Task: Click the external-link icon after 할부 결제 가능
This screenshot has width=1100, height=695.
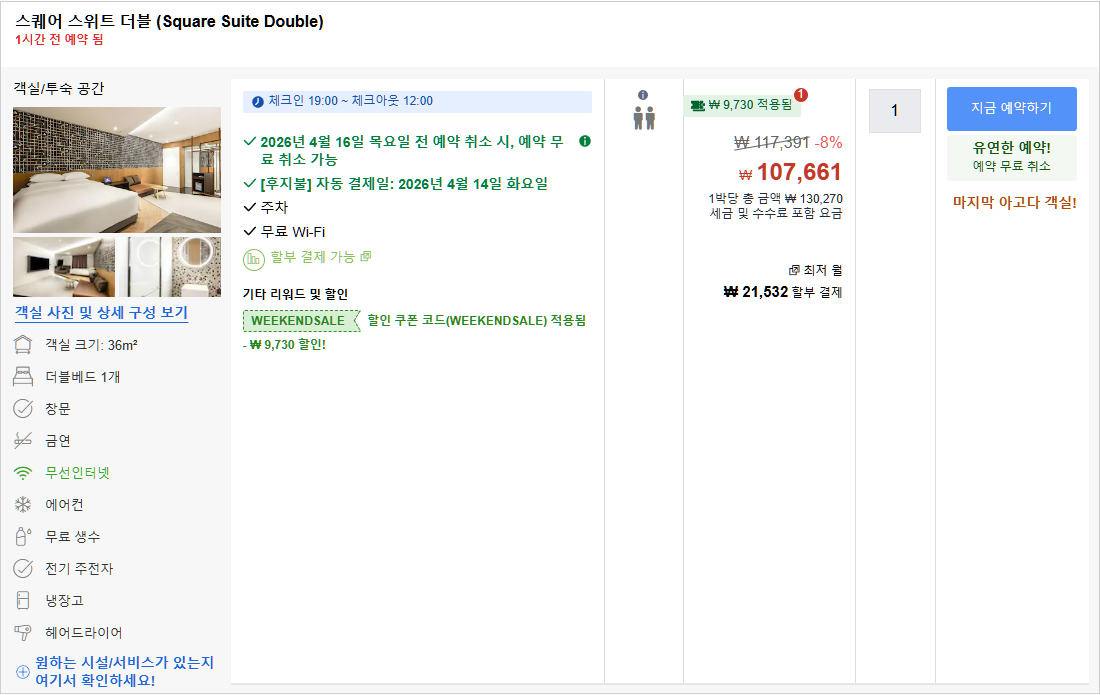Action: click(x=365, y=257)
